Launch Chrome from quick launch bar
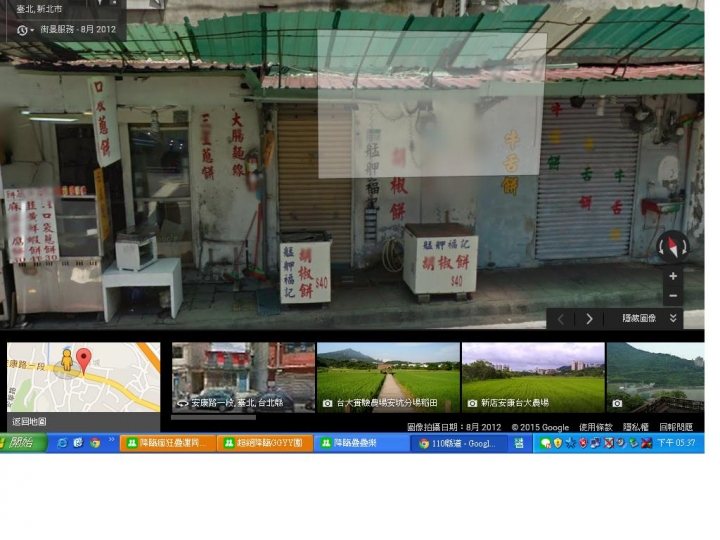The width and height of the screenshot is (720, 540). coord(95,443)
